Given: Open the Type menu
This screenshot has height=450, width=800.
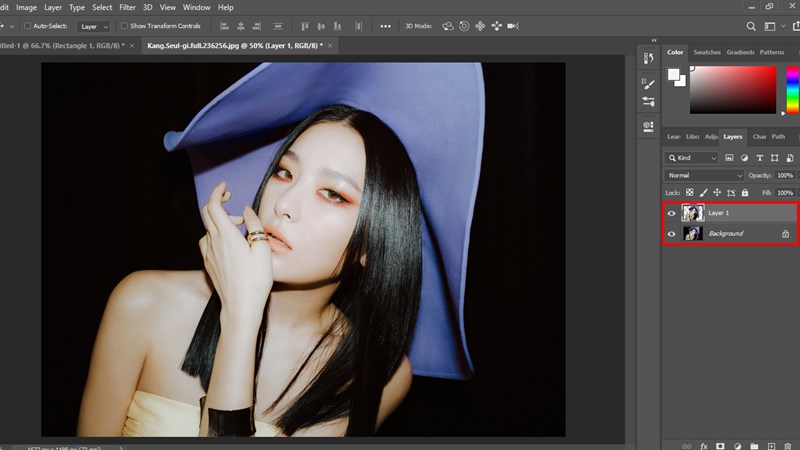Looking at the screenshot, I should 77,8.
